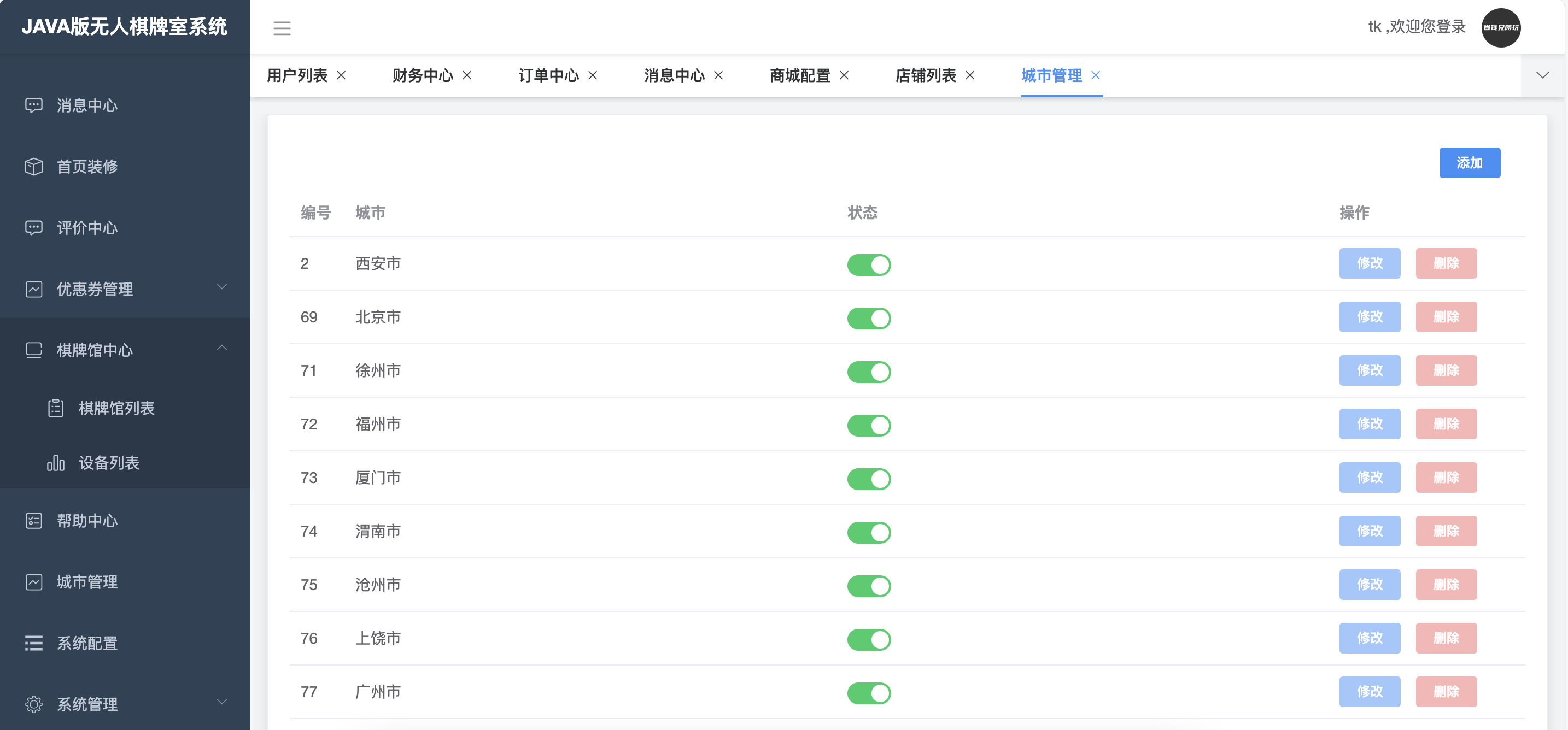Click the 西安市 city name cell
This screenshot has width=1568, height=730.
(378, 263)
